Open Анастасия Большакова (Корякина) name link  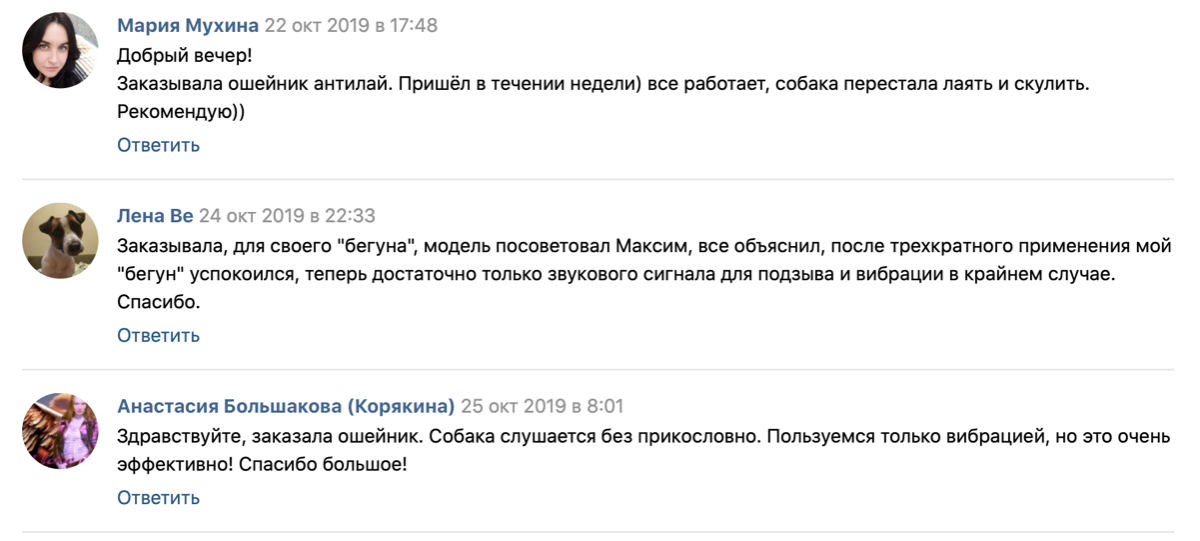click(286, 406)
